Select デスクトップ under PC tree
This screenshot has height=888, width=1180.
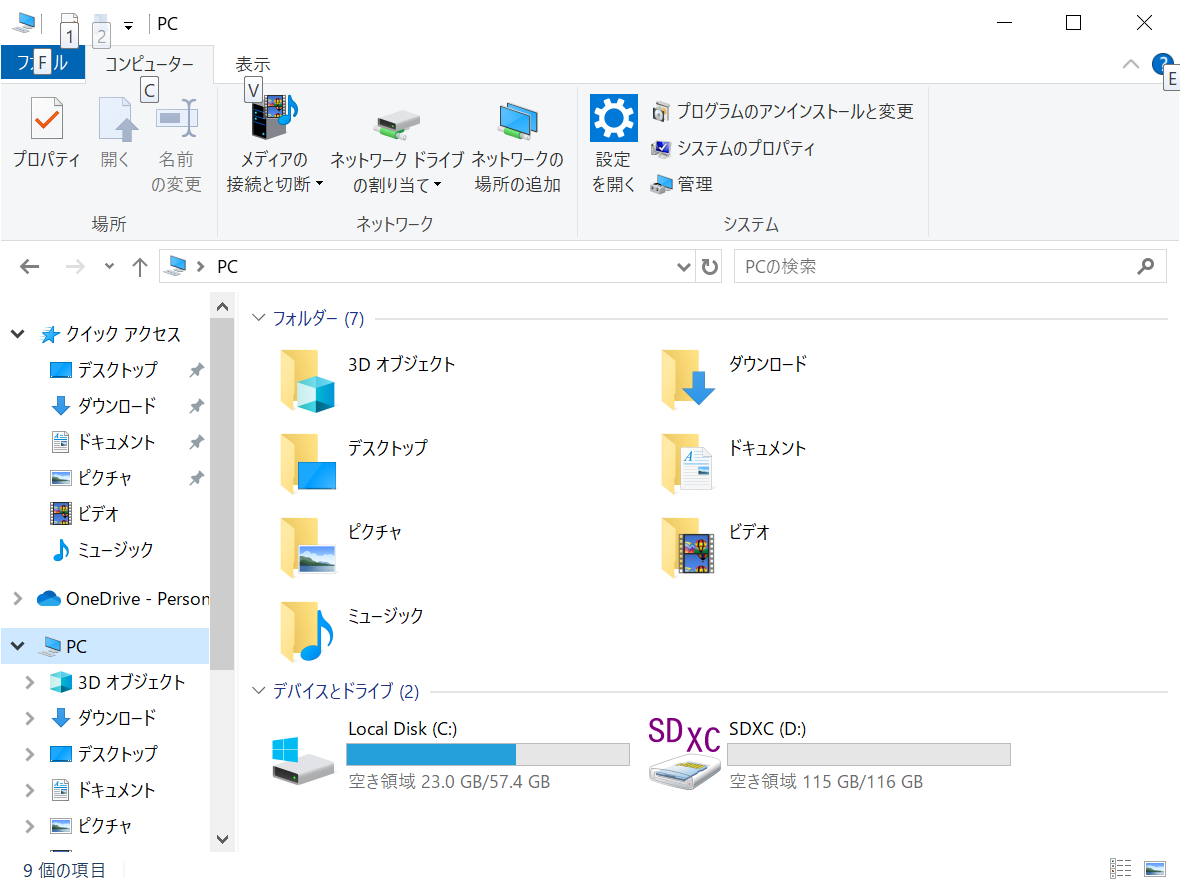click(x=104, y=753)
